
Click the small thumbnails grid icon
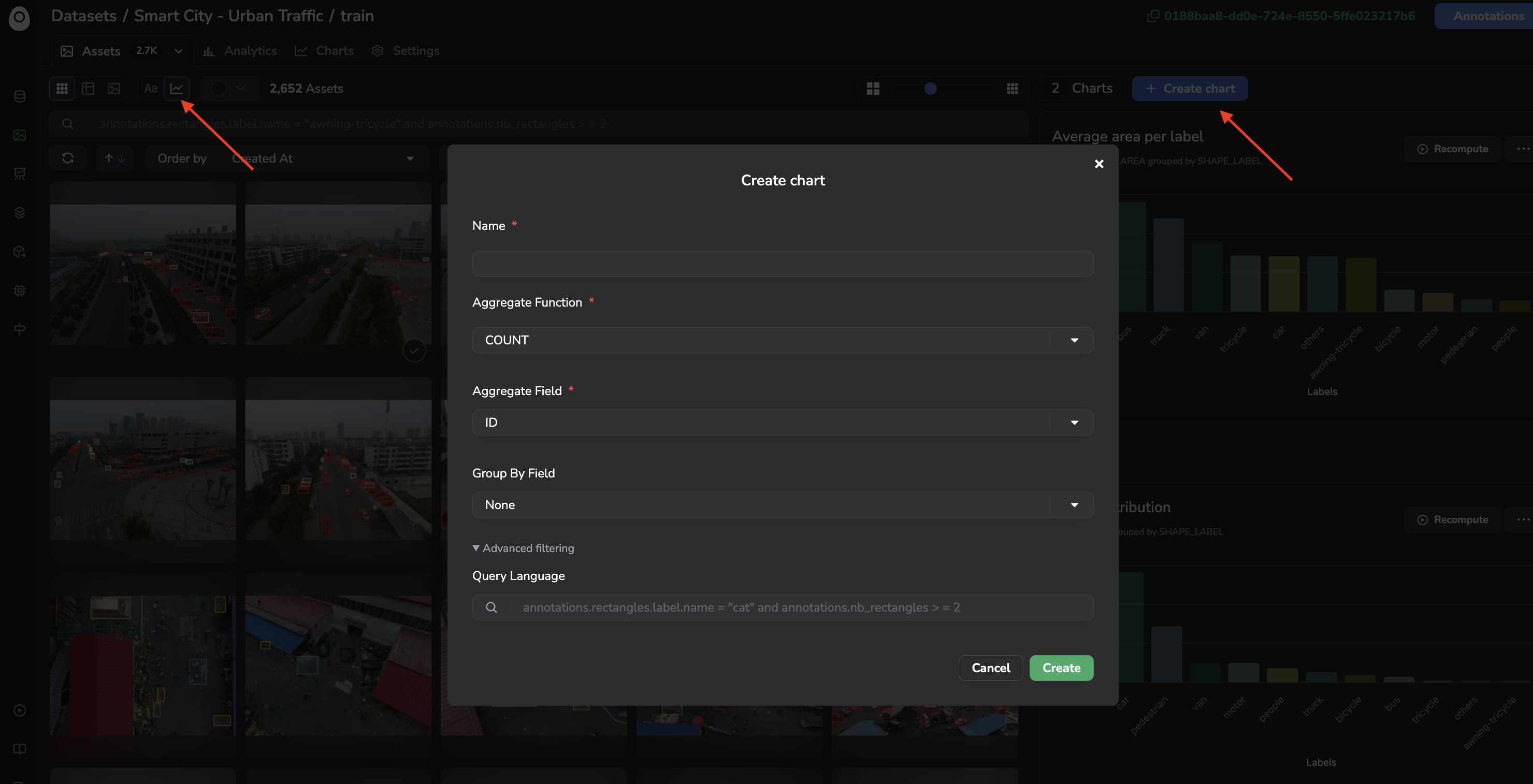[x=1013, y=89]
